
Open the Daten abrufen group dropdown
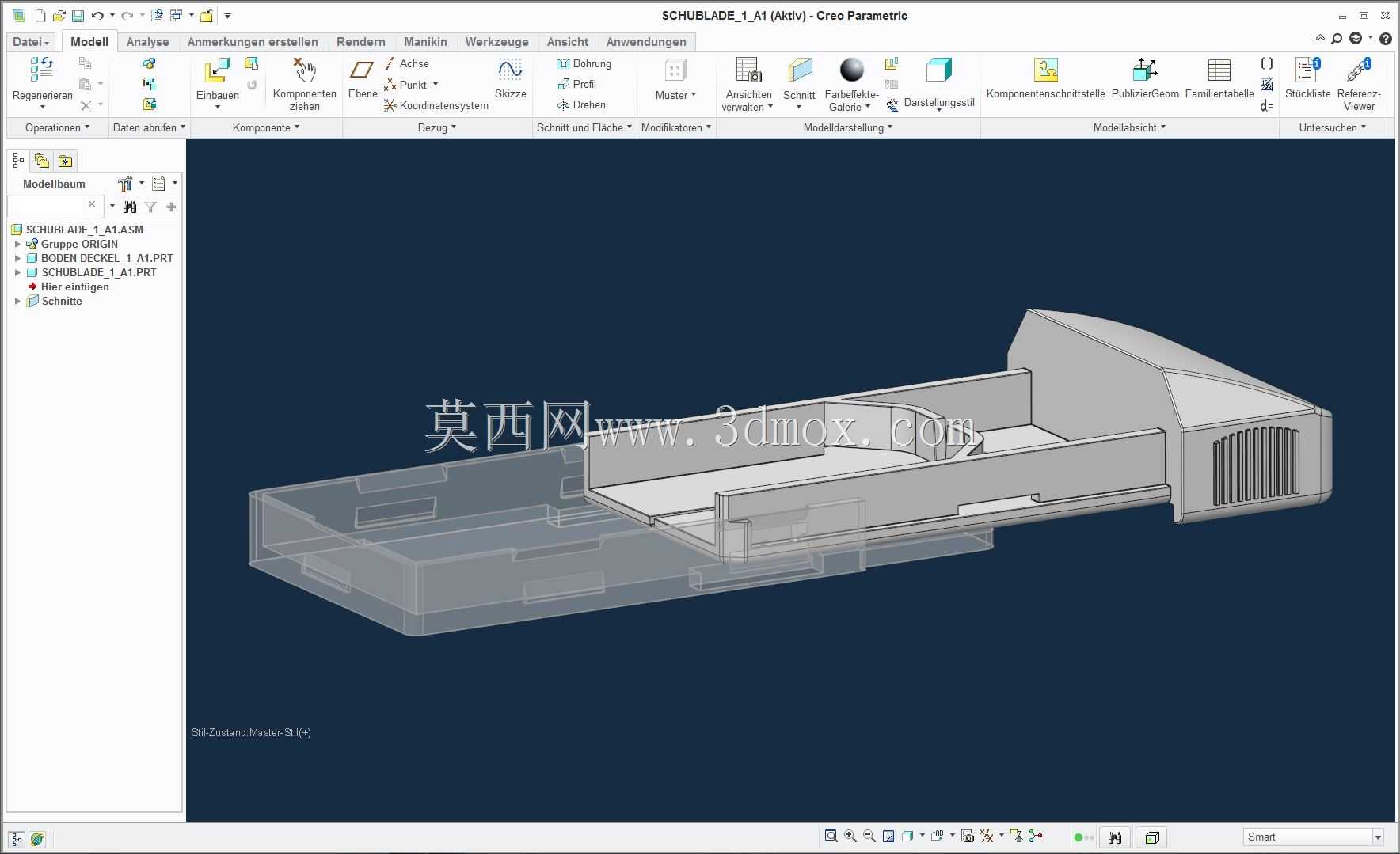(150, 127)
